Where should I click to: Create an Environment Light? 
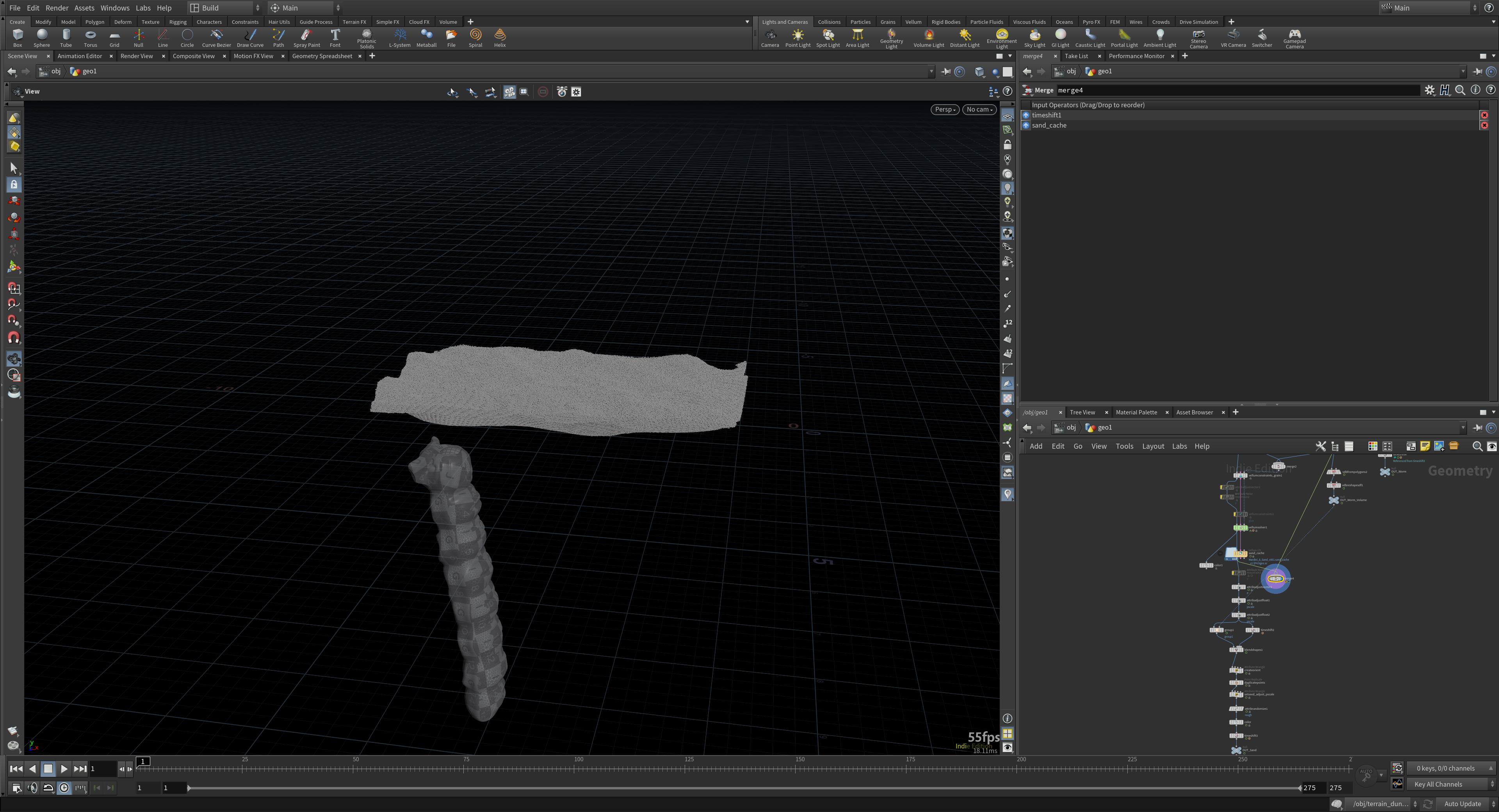coord(1001,38)
